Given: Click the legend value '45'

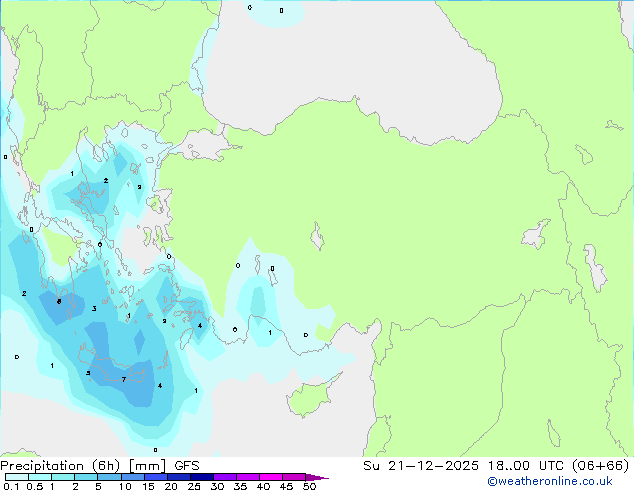Looking at the screenshot, I should (286, 486).
